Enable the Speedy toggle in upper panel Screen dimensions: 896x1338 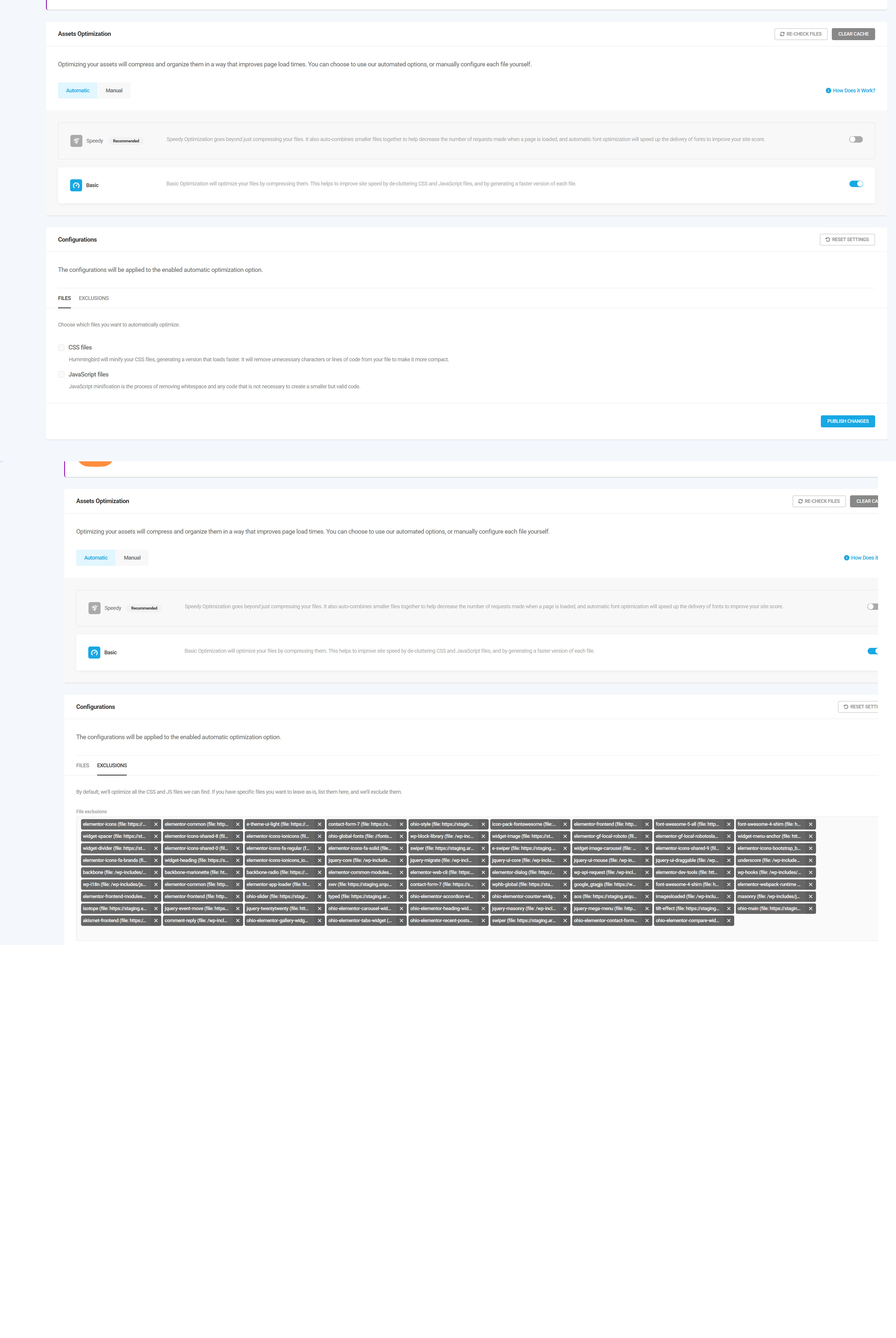855,139
